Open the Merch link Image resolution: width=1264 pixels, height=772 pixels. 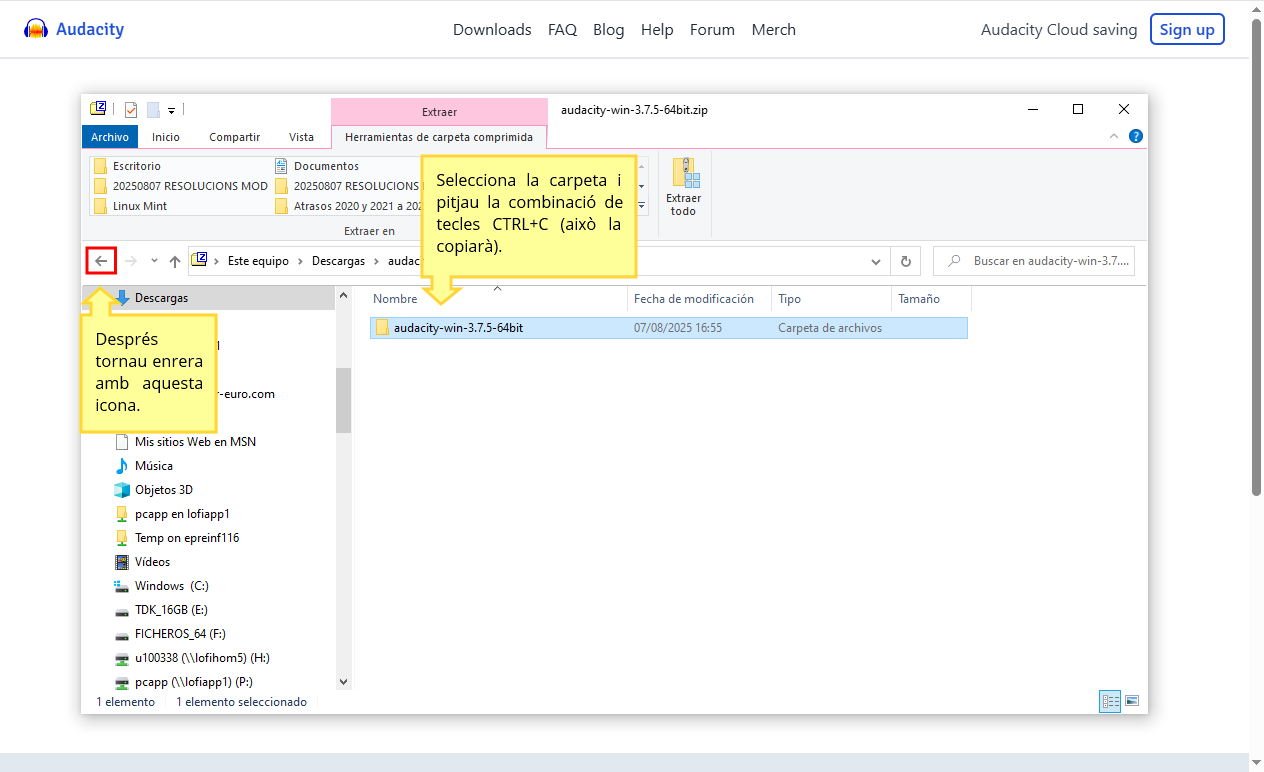773,29
